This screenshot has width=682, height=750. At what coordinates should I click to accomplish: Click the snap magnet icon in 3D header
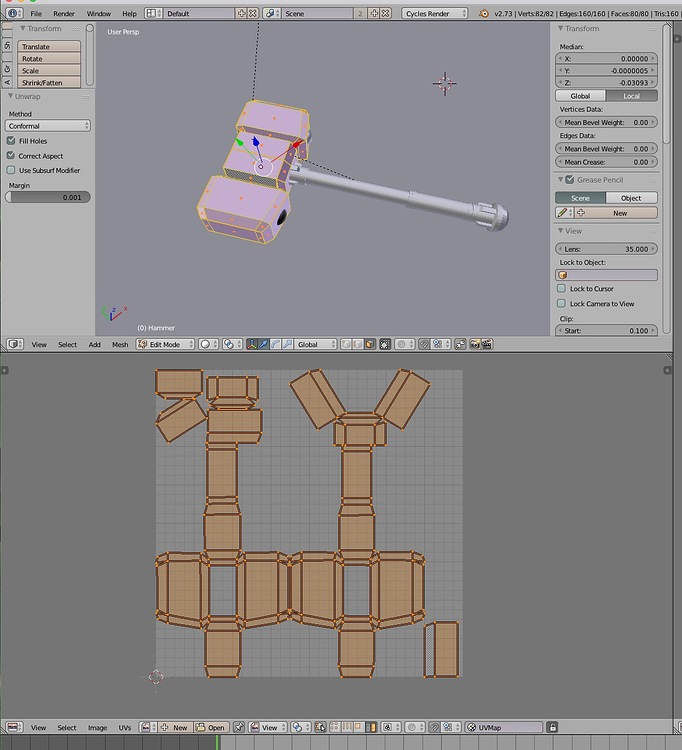(424, 344)
